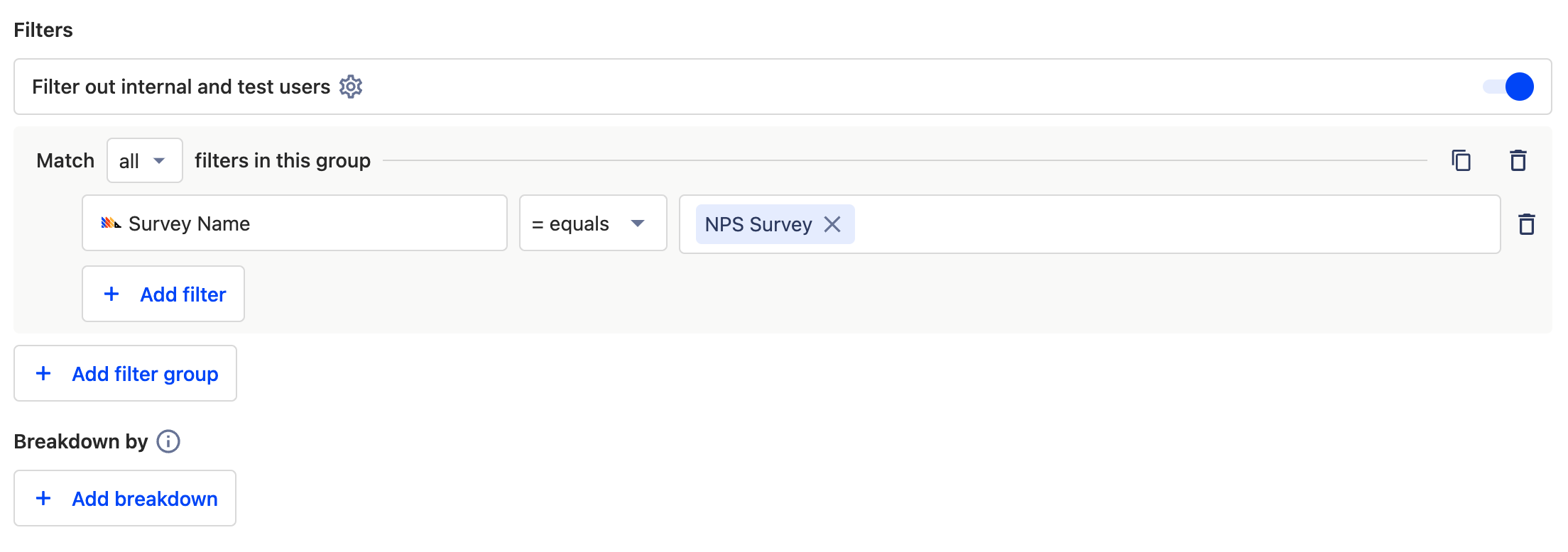The width and height of the screenshot is (1568, 552).
Task: Click plus icon in Add breakdown
Action: (x=43, y=498)
